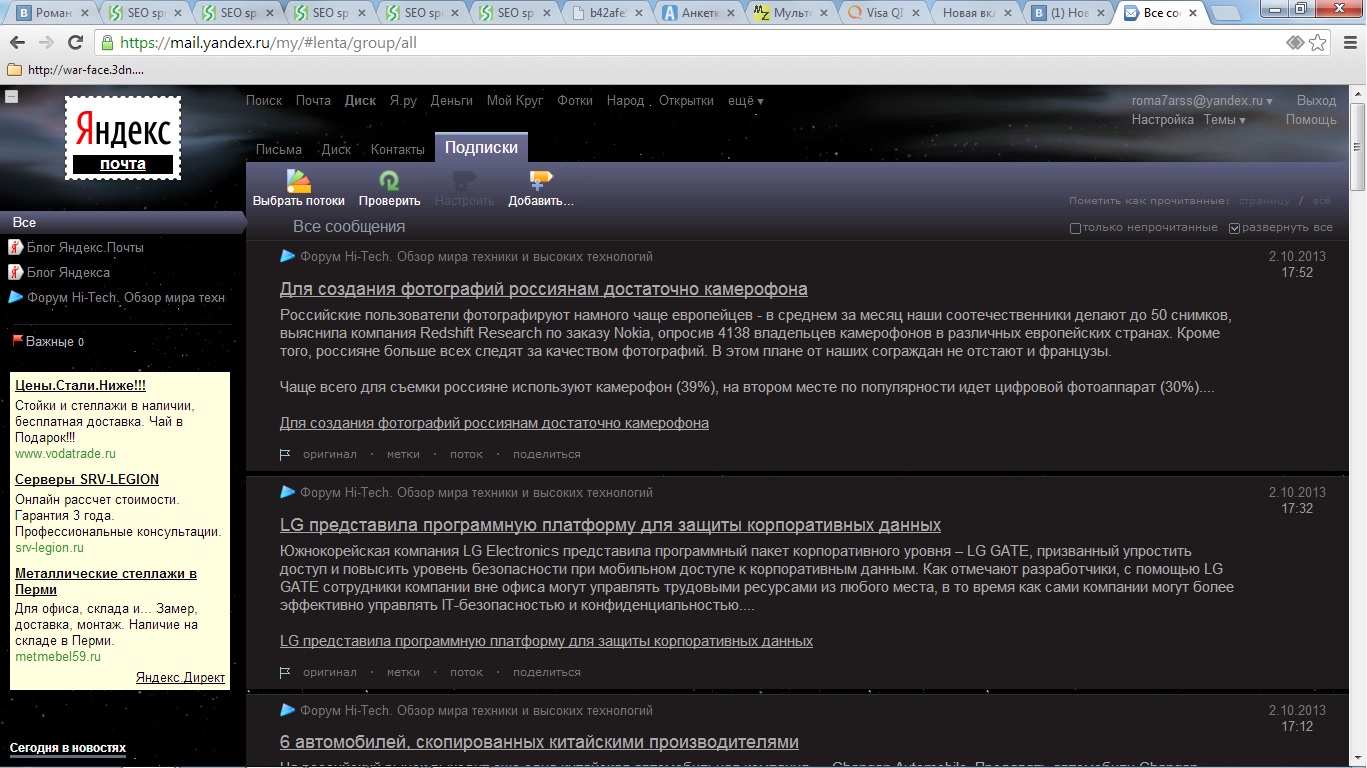Open roma7arss@yandex.ru account dropdown
The image size is (1367, 768).
coord(1202,101)
